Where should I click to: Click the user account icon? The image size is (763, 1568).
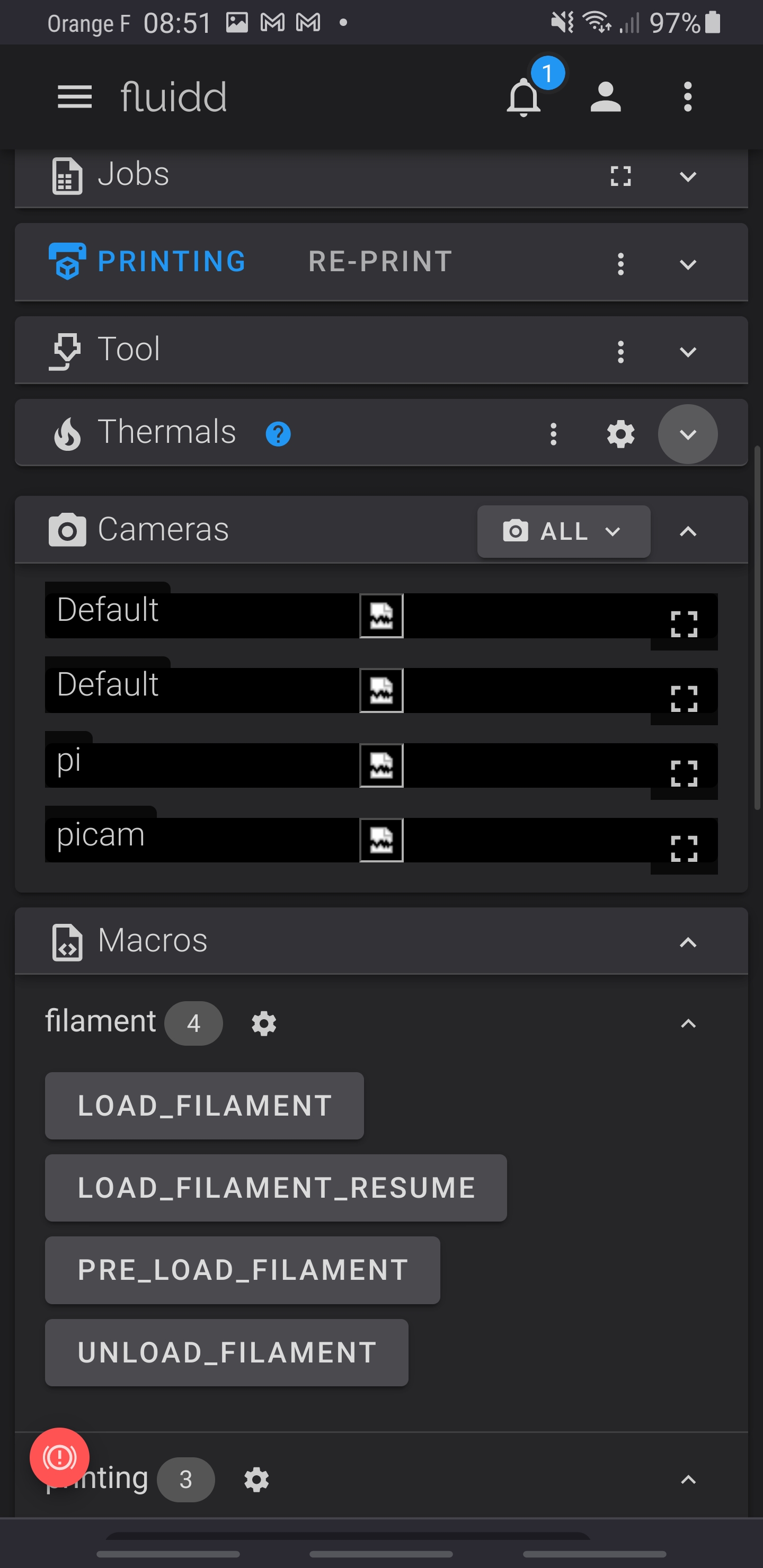[x=605, y=97]
